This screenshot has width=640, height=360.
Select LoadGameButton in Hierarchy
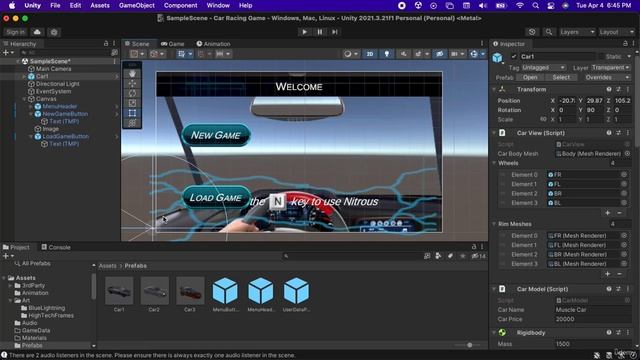click(x=66, y=136)
